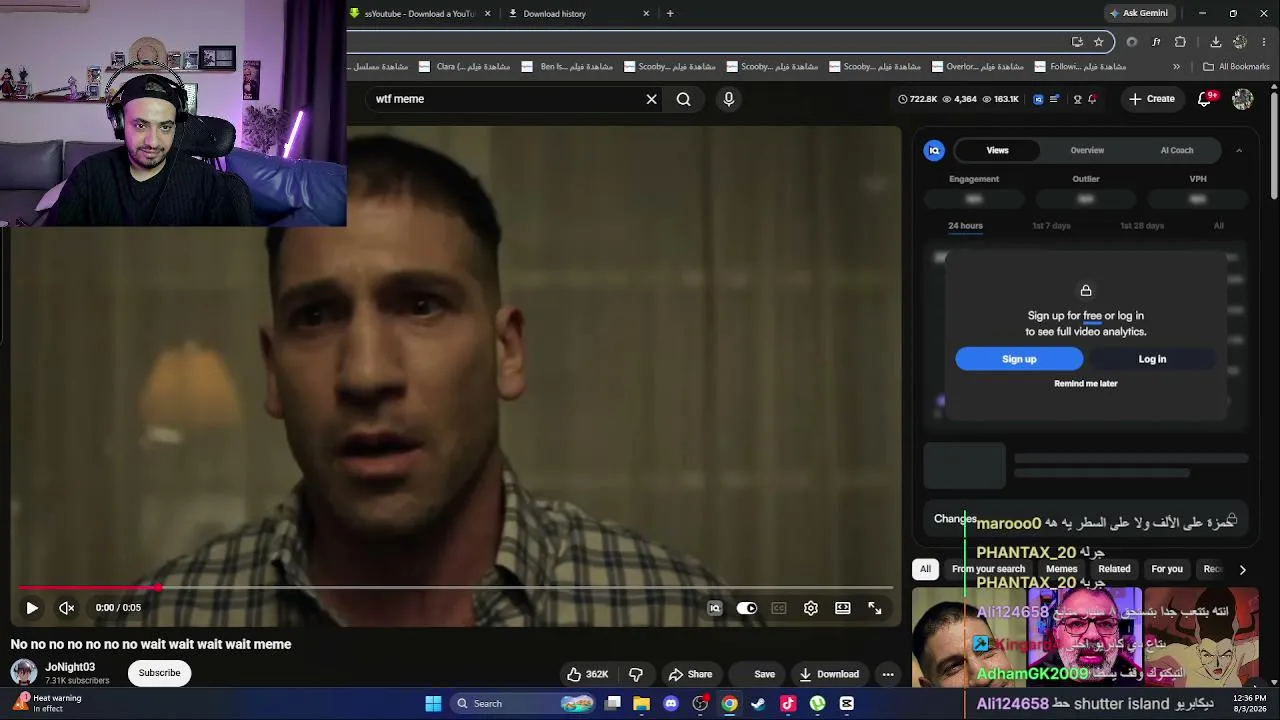Viewport: 1280px width, 720px height.
Task: Open the browser extensions puzzle icon
Action: tap(1180, 42)
